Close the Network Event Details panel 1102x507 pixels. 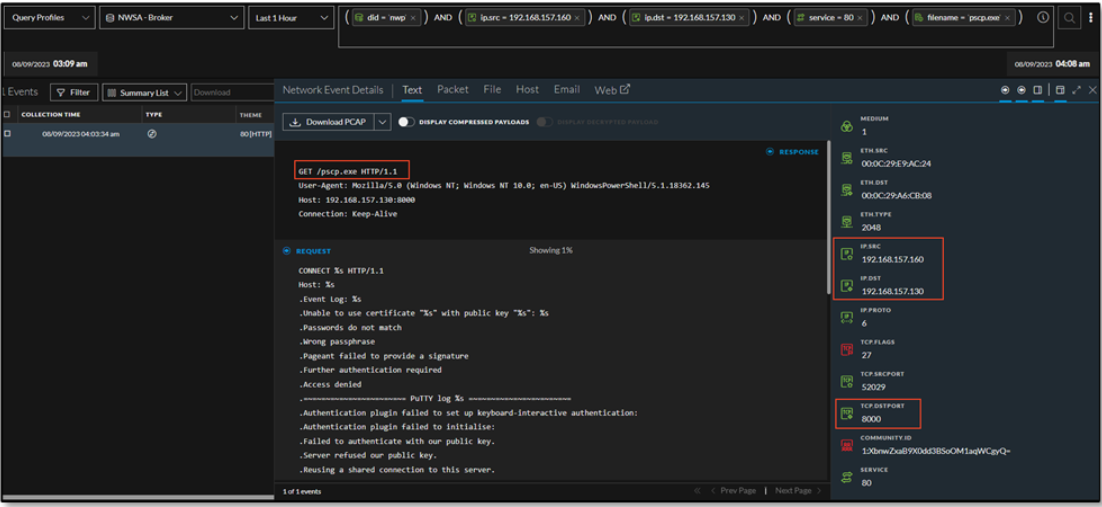coord(1092,90)
